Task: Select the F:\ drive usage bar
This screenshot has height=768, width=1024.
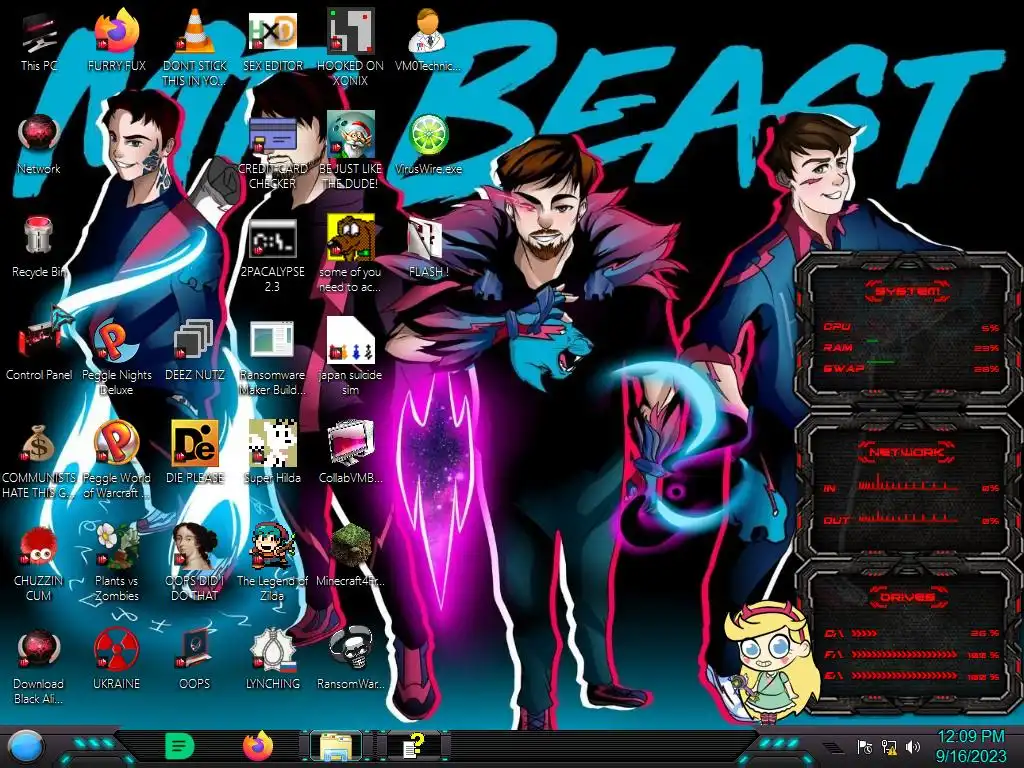Action: tap(912, 654)
